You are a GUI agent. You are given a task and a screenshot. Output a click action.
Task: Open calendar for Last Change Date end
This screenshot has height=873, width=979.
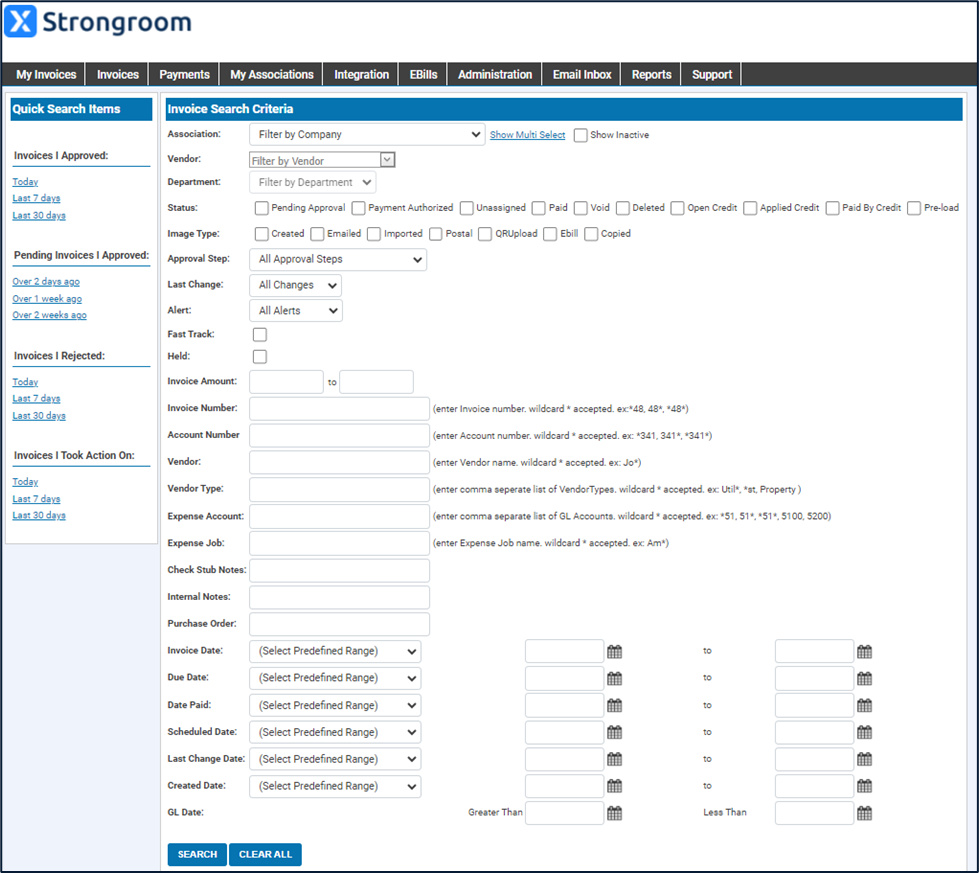coord(864,759)
